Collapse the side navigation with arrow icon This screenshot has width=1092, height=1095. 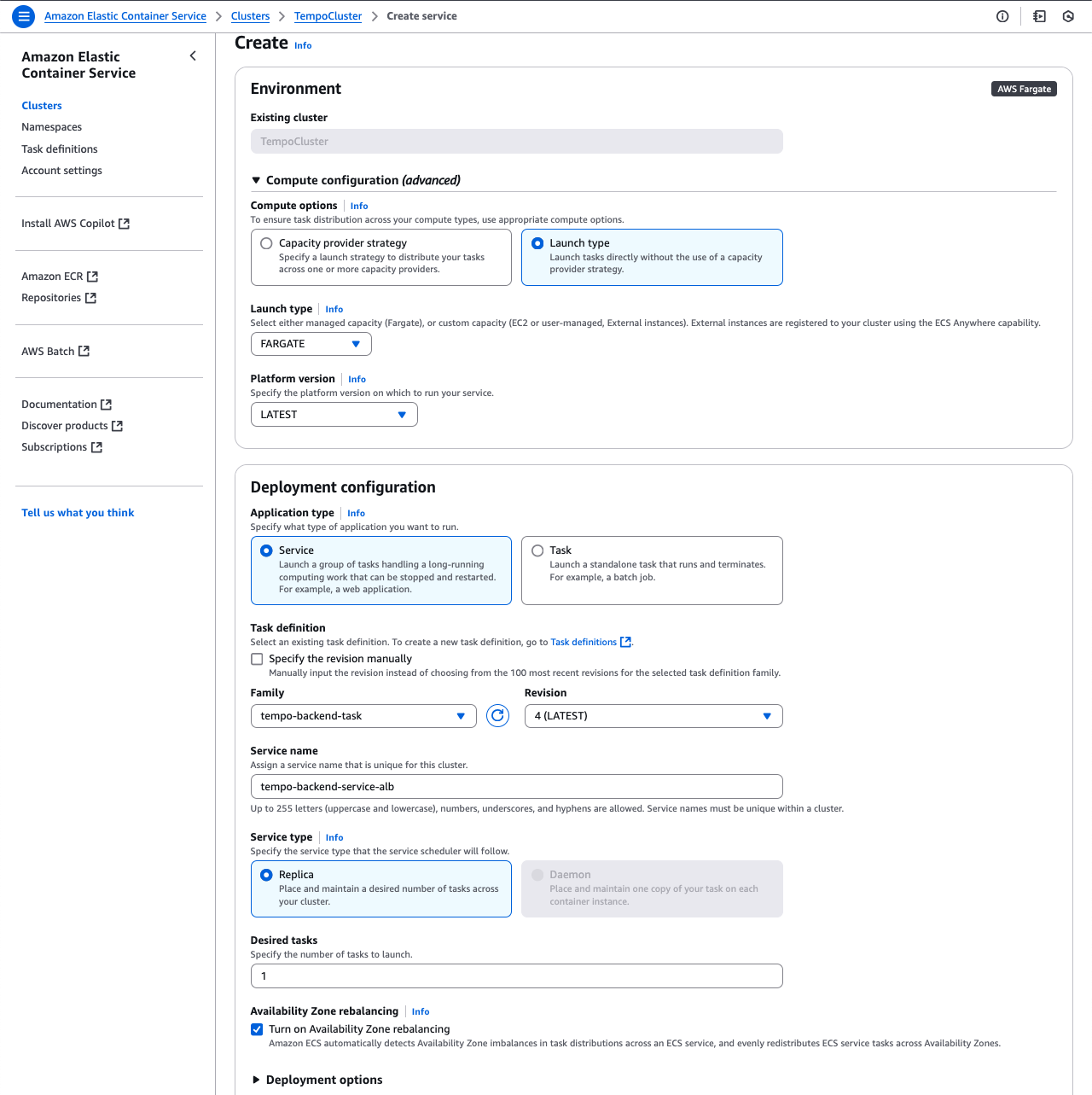click(193, 56)
